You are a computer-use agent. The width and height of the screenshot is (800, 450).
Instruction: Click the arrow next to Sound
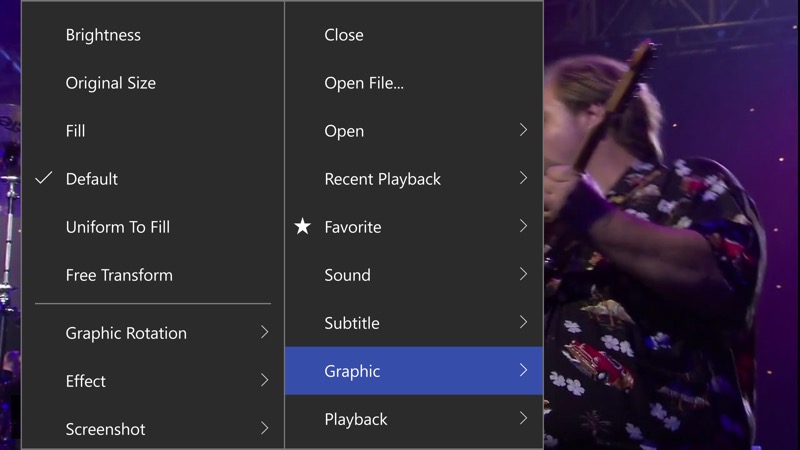pyautogui.click(x=523, y=274)
